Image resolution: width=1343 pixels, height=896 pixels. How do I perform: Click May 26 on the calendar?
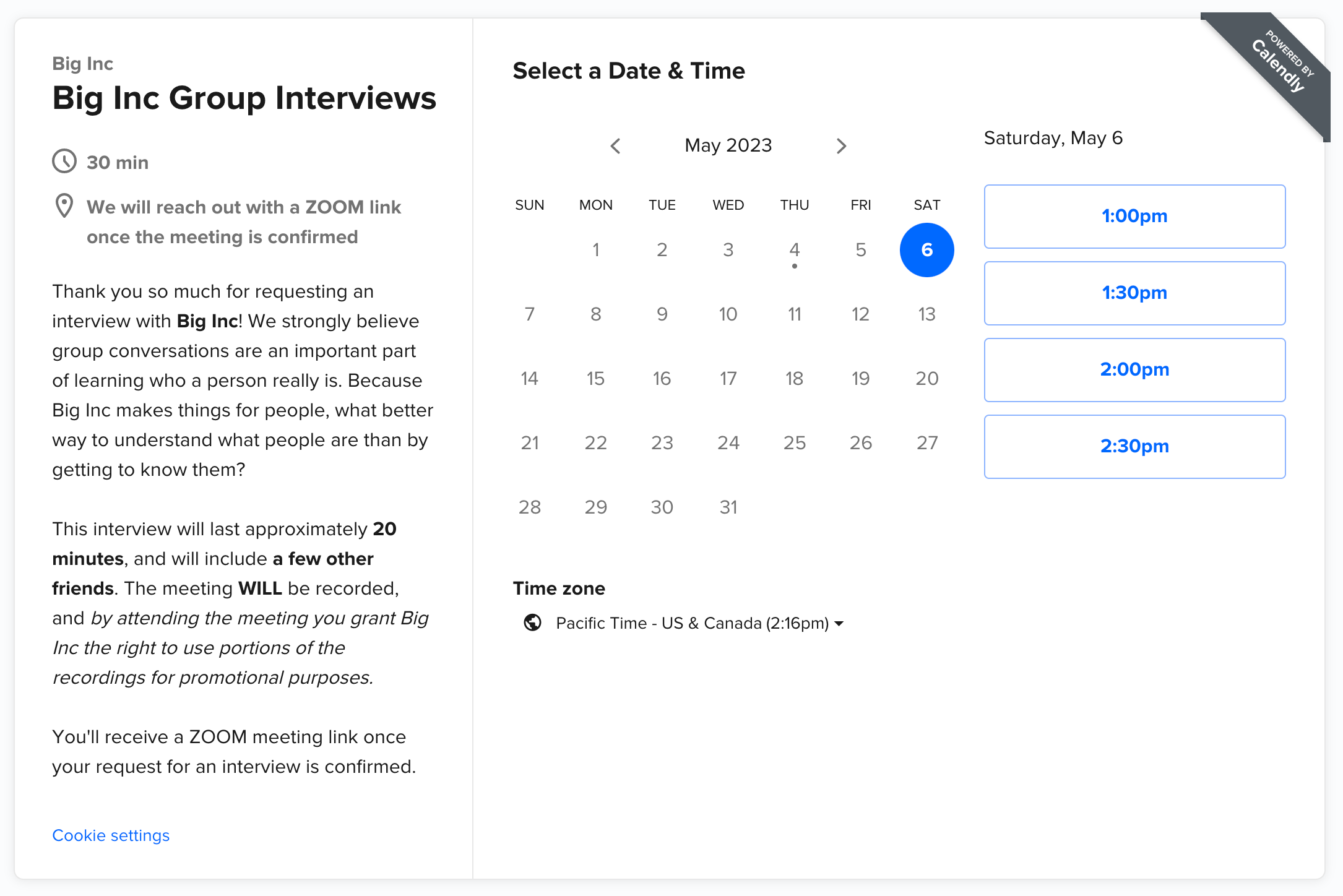860,443
